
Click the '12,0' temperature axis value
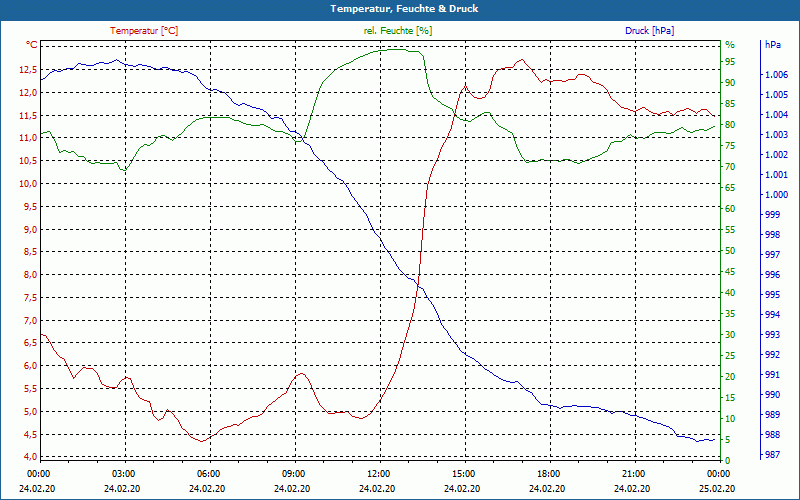[29, 92]
